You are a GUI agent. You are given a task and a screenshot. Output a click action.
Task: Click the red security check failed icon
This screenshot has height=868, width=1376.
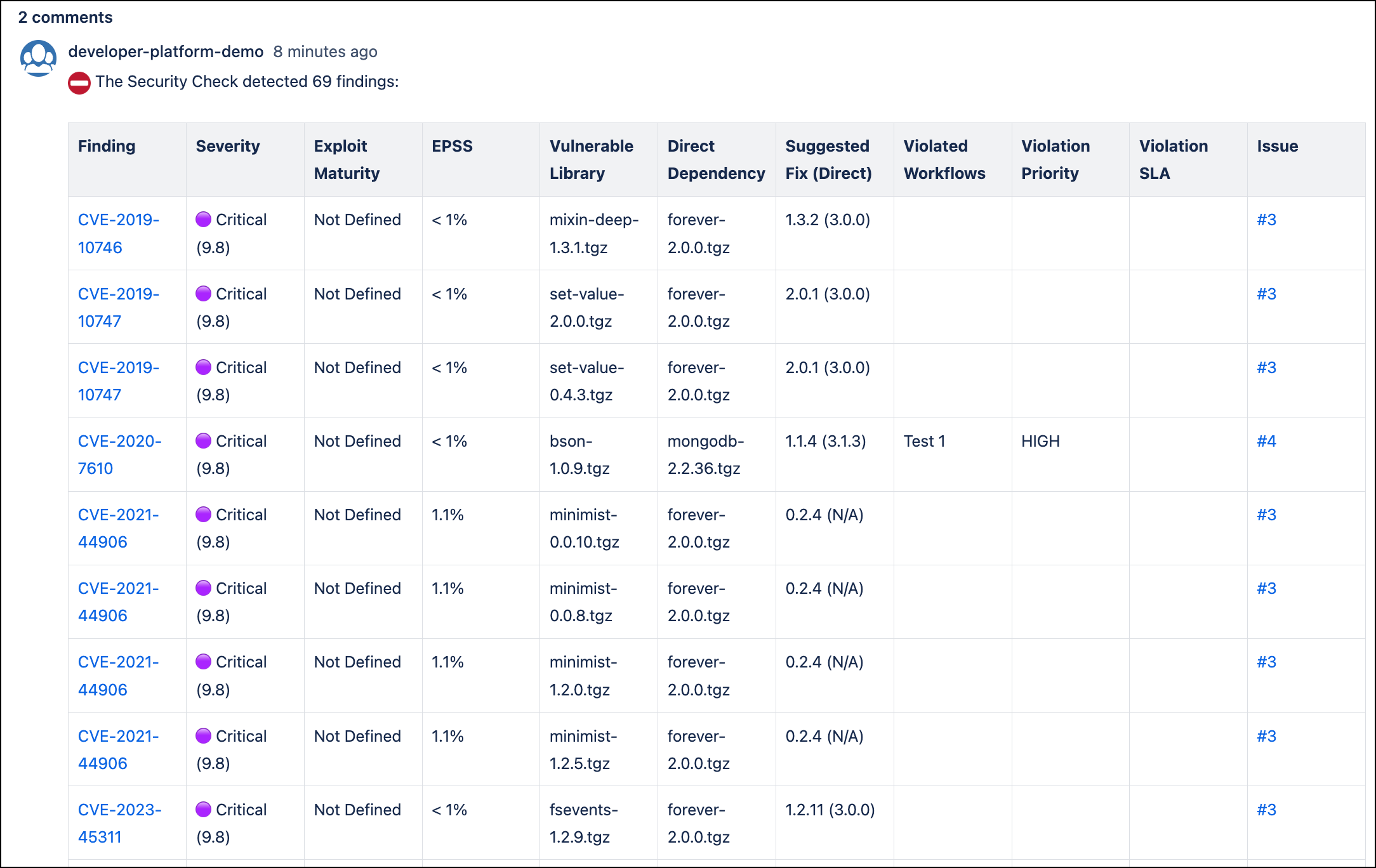tap(79, 83)
